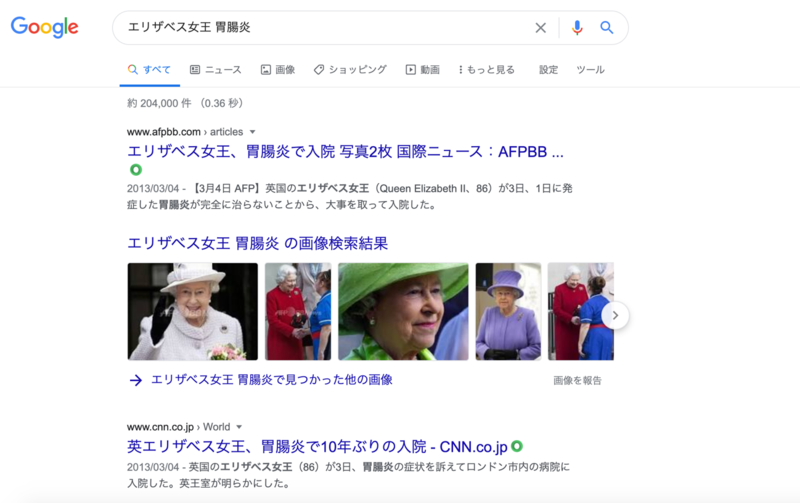
Task: Expand the もっと見る menu
Action: point(487,69)
